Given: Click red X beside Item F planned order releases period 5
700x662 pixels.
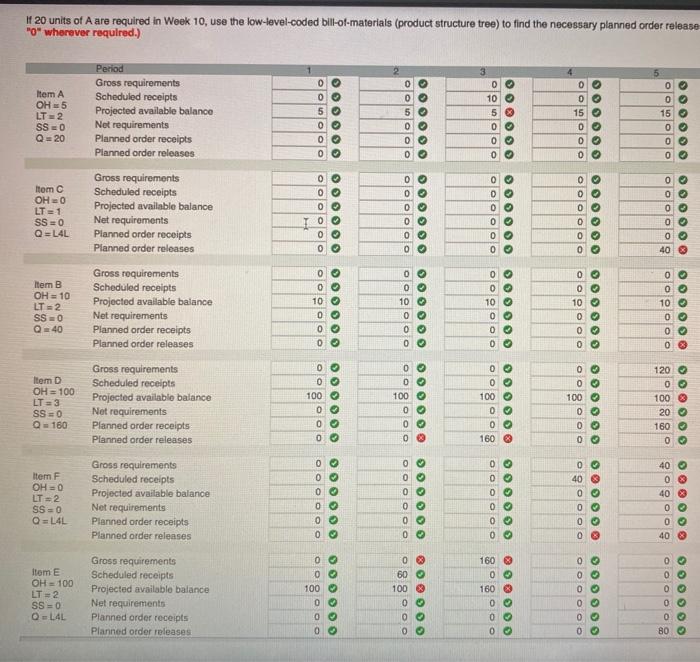Looking at the screenshot, I should (x=682, y=535).
